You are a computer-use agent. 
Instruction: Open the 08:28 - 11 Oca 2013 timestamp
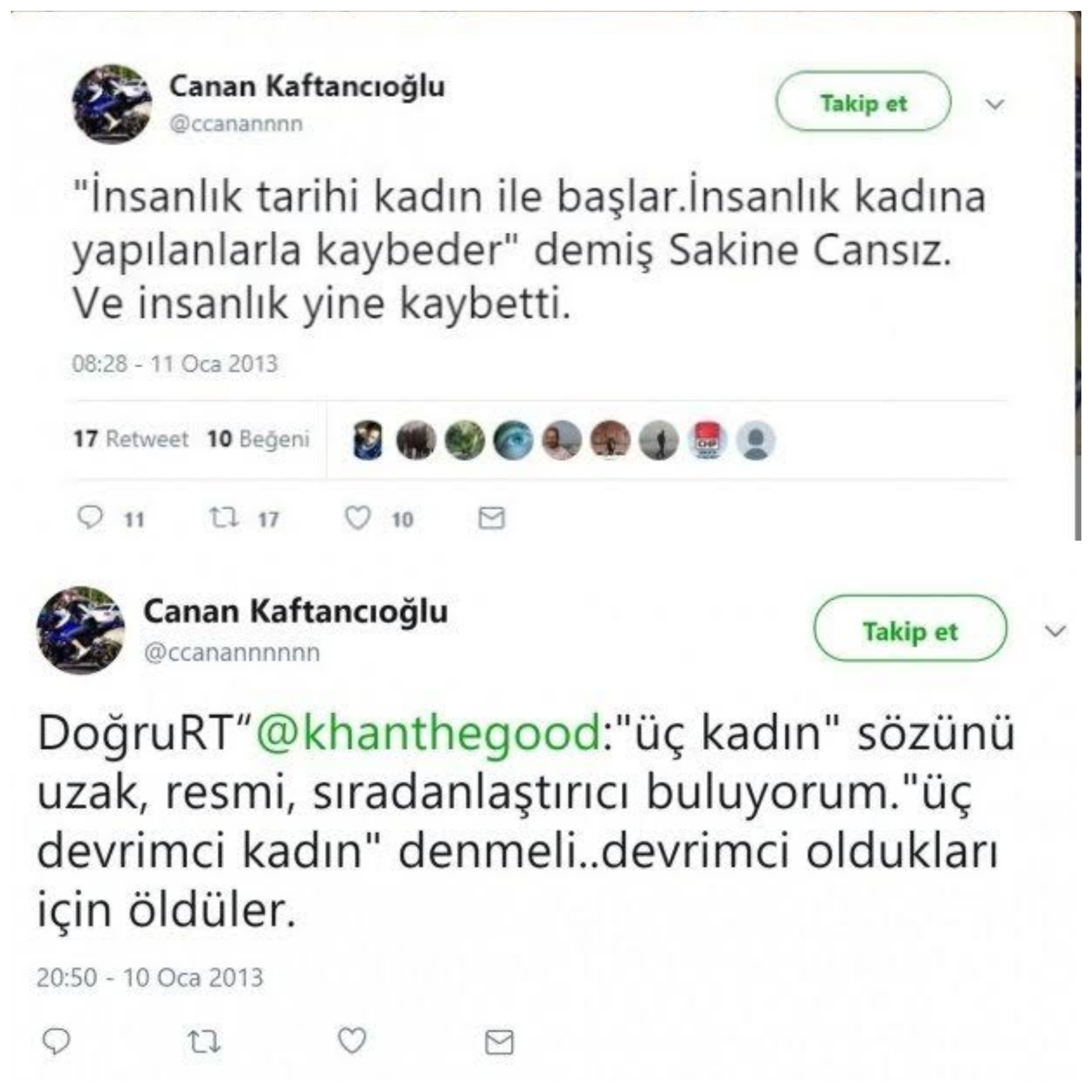[x=175, y=363]
